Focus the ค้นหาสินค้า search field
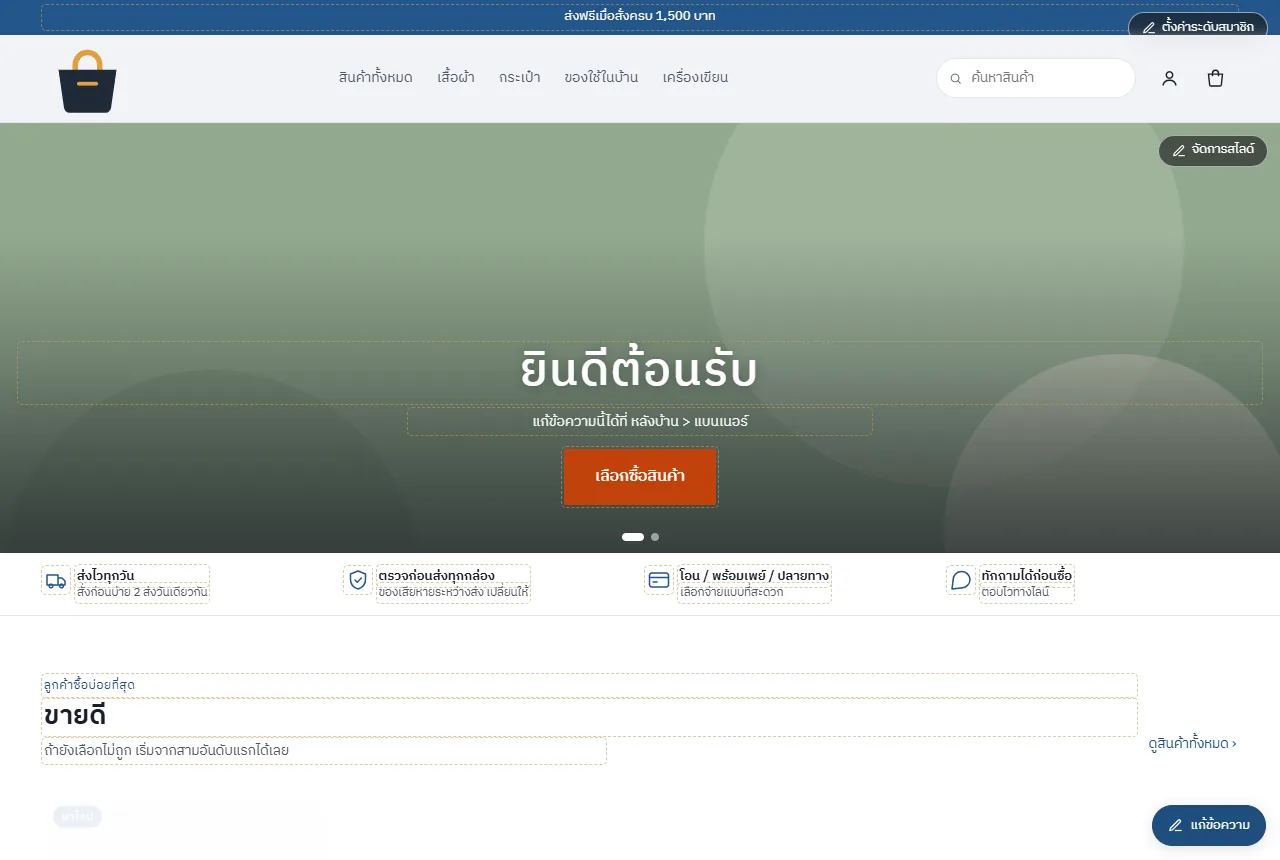1280x860 pixels. pyautogui.click(x=1036, y=78)
